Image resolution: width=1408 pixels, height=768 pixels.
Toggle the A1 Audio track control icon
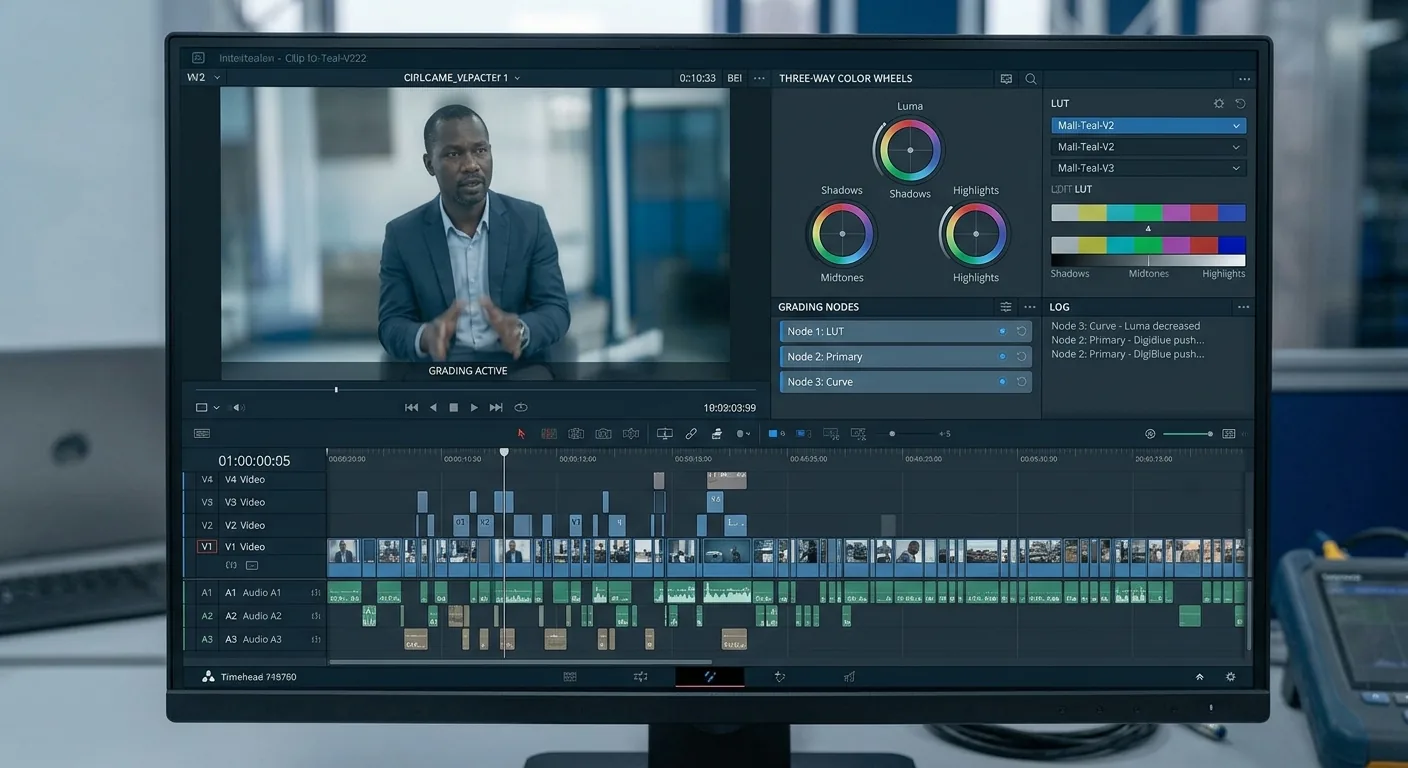point(316,593)
